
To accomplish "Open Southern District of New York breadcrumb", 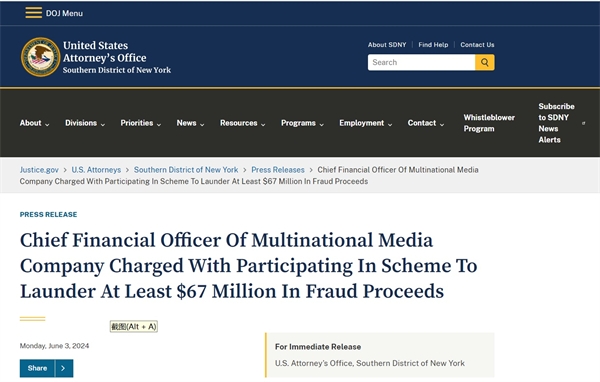I will (x=186, y=170).
